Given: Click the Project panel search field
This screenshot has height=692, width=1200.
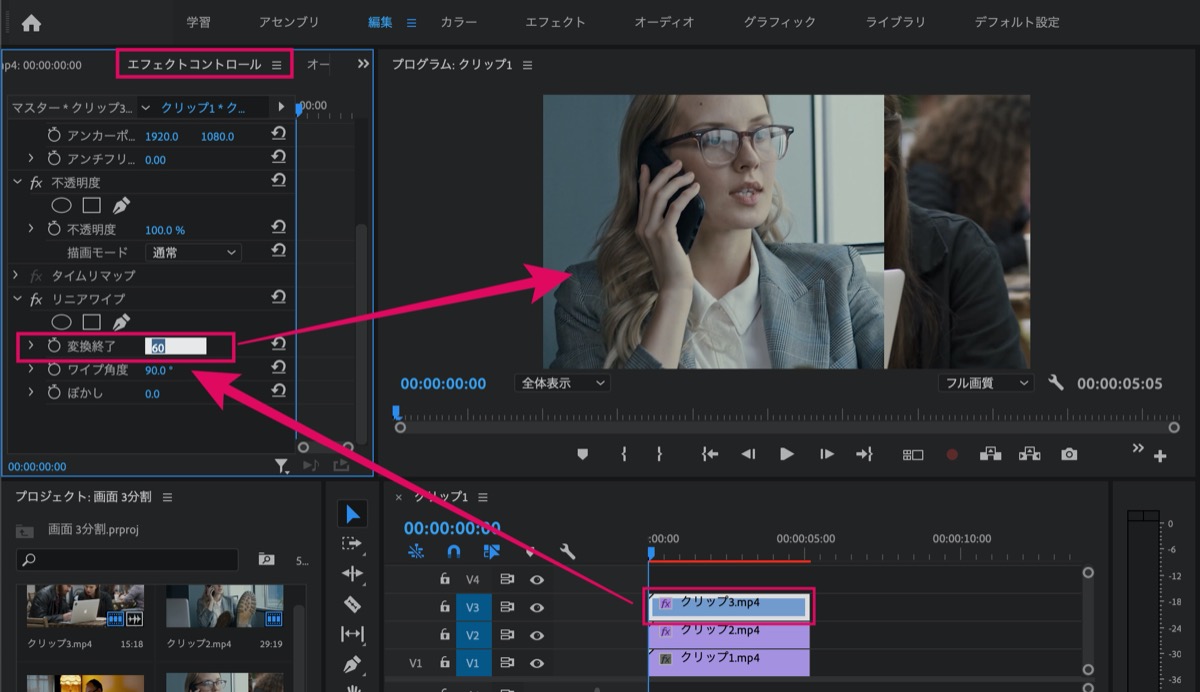Looking at the screenshot, I should click(x=127, y=560).
